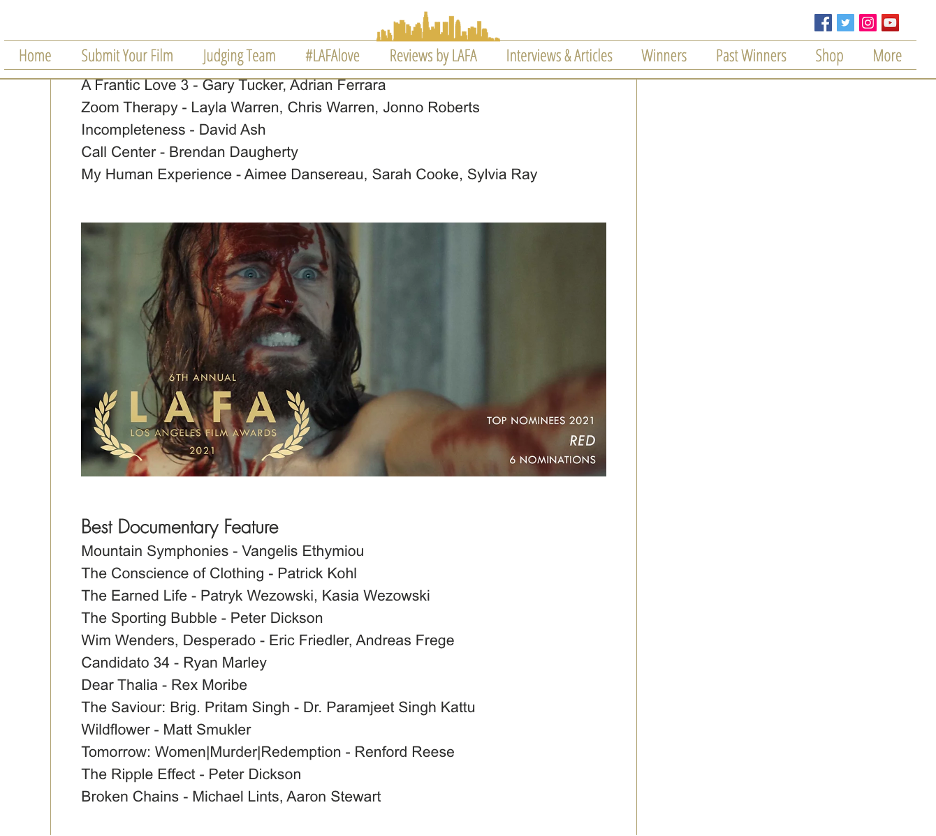Click 'Call Center - Brendan Daugherty'
The height and width of the screenshot is (836, 936).
(x=190, y=152)
